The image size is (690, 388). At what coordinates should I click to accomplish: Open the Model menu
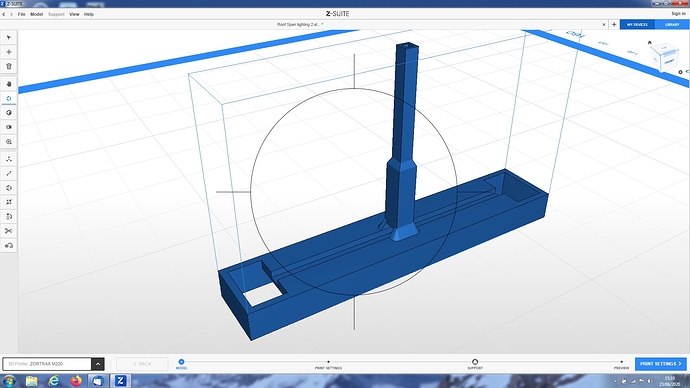[37, 14]
